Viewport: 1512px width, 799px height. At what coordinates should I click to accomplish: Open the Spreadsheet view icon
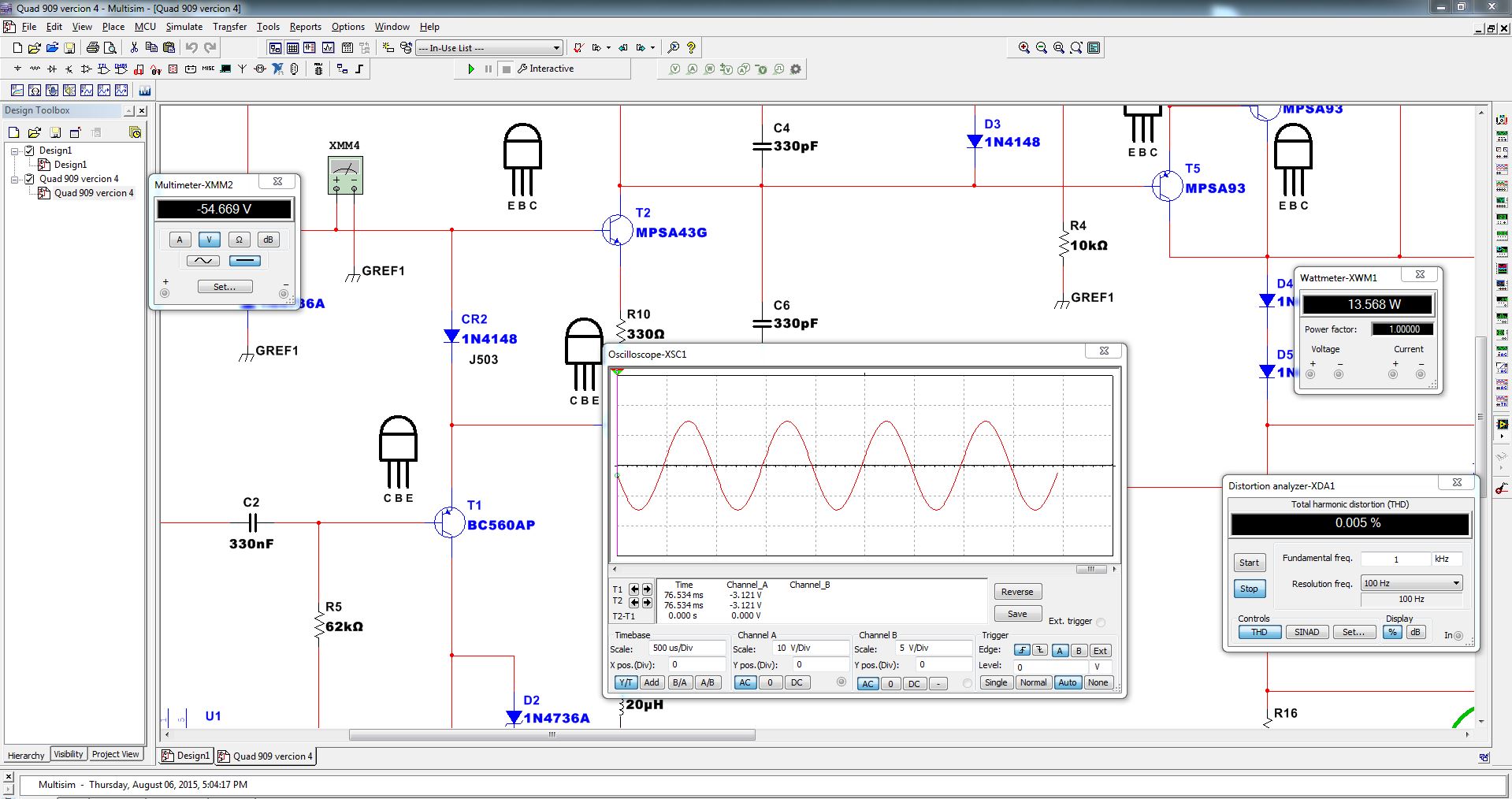point(292,48)
